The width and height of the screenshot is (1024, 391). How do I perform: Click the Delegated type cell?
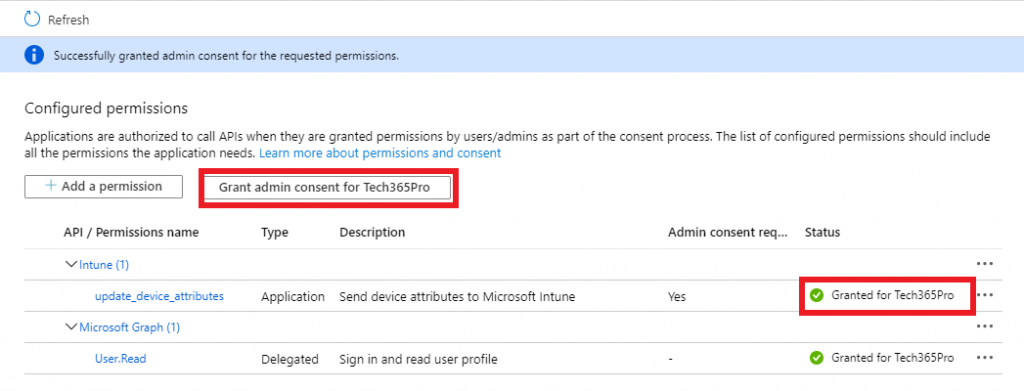point(290,359)
